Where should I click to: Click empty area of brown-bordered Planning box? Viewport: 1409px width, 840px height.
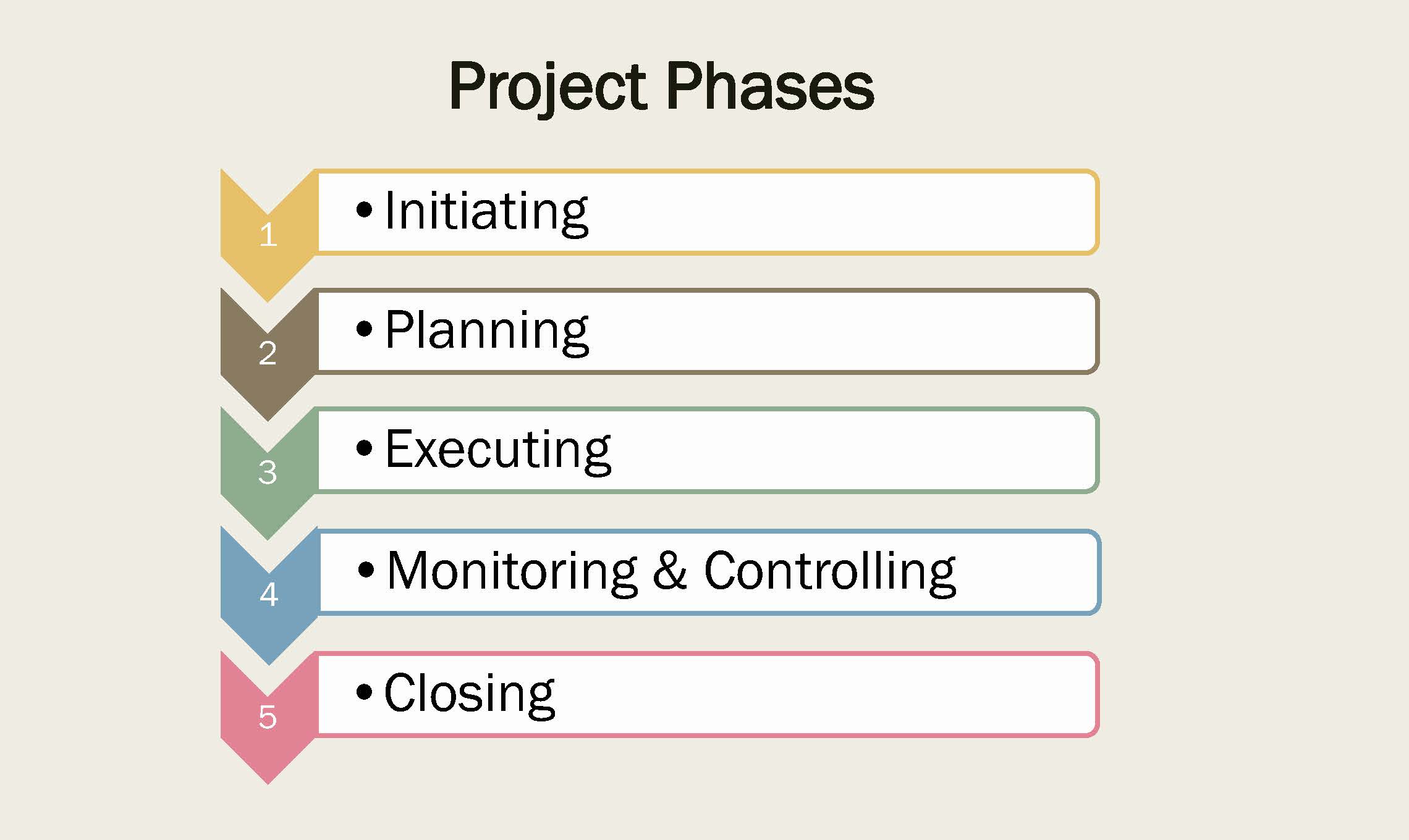coord(840,331)
